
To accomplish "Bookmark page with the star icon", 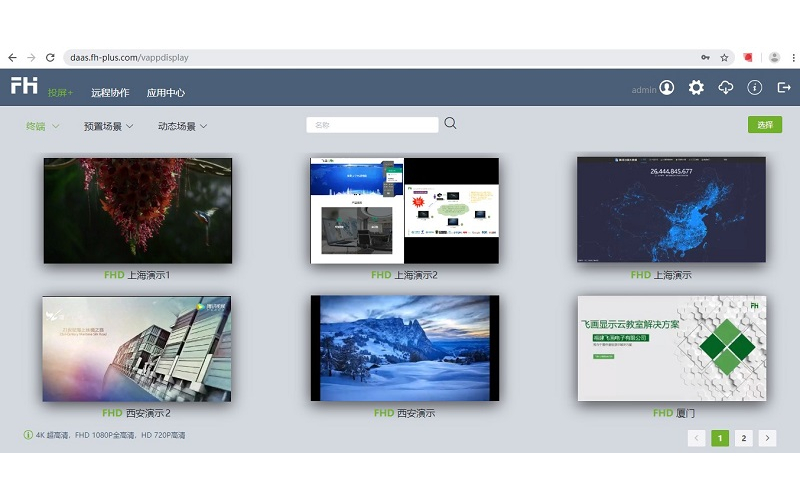I will [724, 58].
